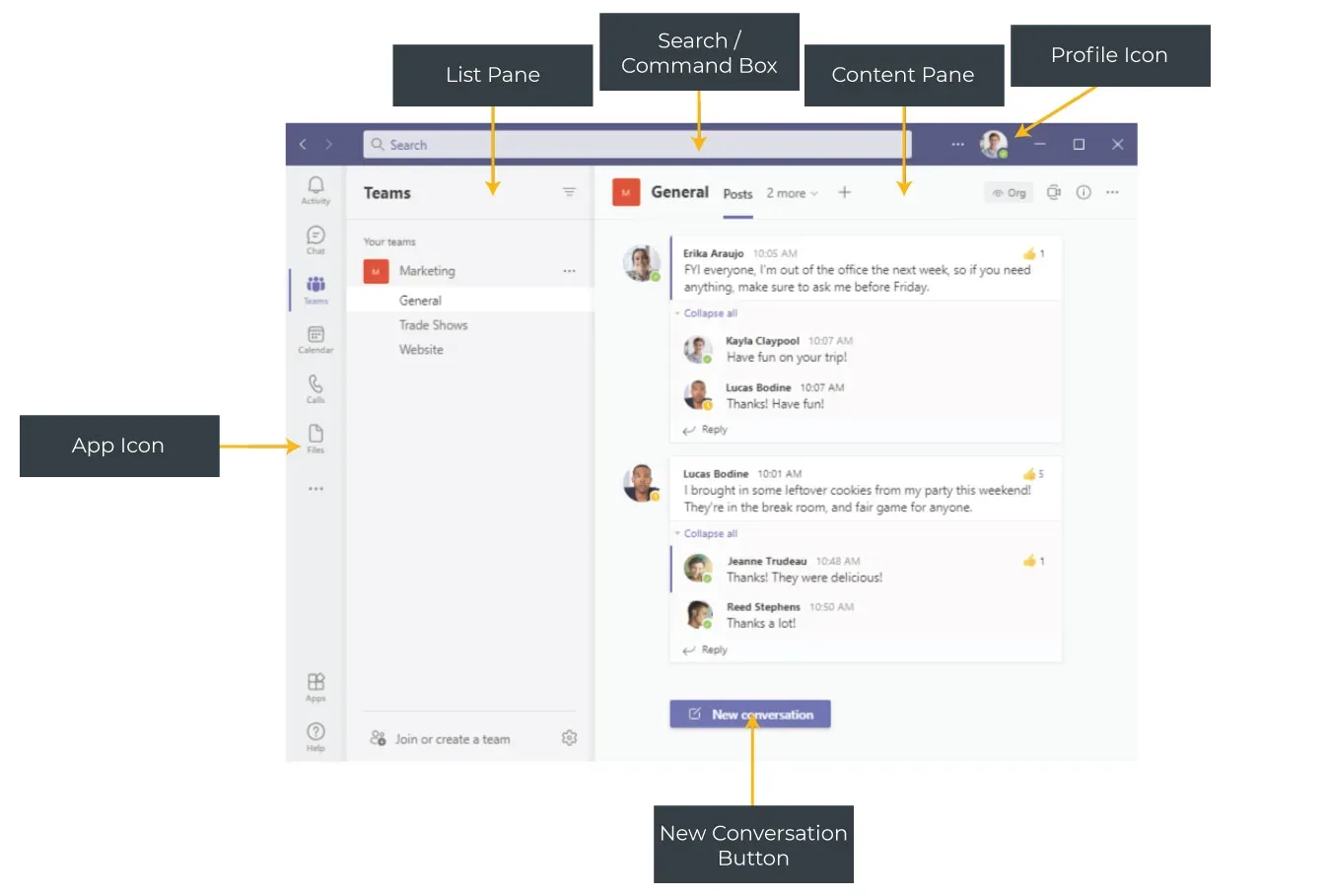The height and width of the screenshot is (896, 1328).
Task: Open the Calendar app icon
Action: pyautogui.click(x=315, y=337)
